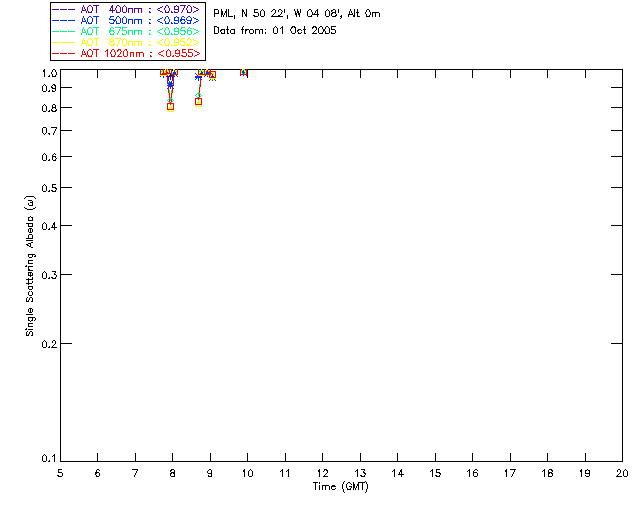This screenshot has height=512, width=640.
Task: Click the hour 15 label on the time axis
Action: point(435,473)
